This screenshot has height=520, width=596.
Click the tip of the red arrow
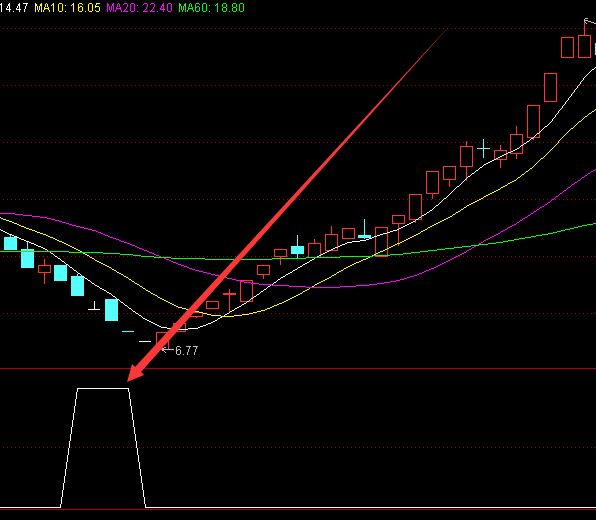[129, 379]
